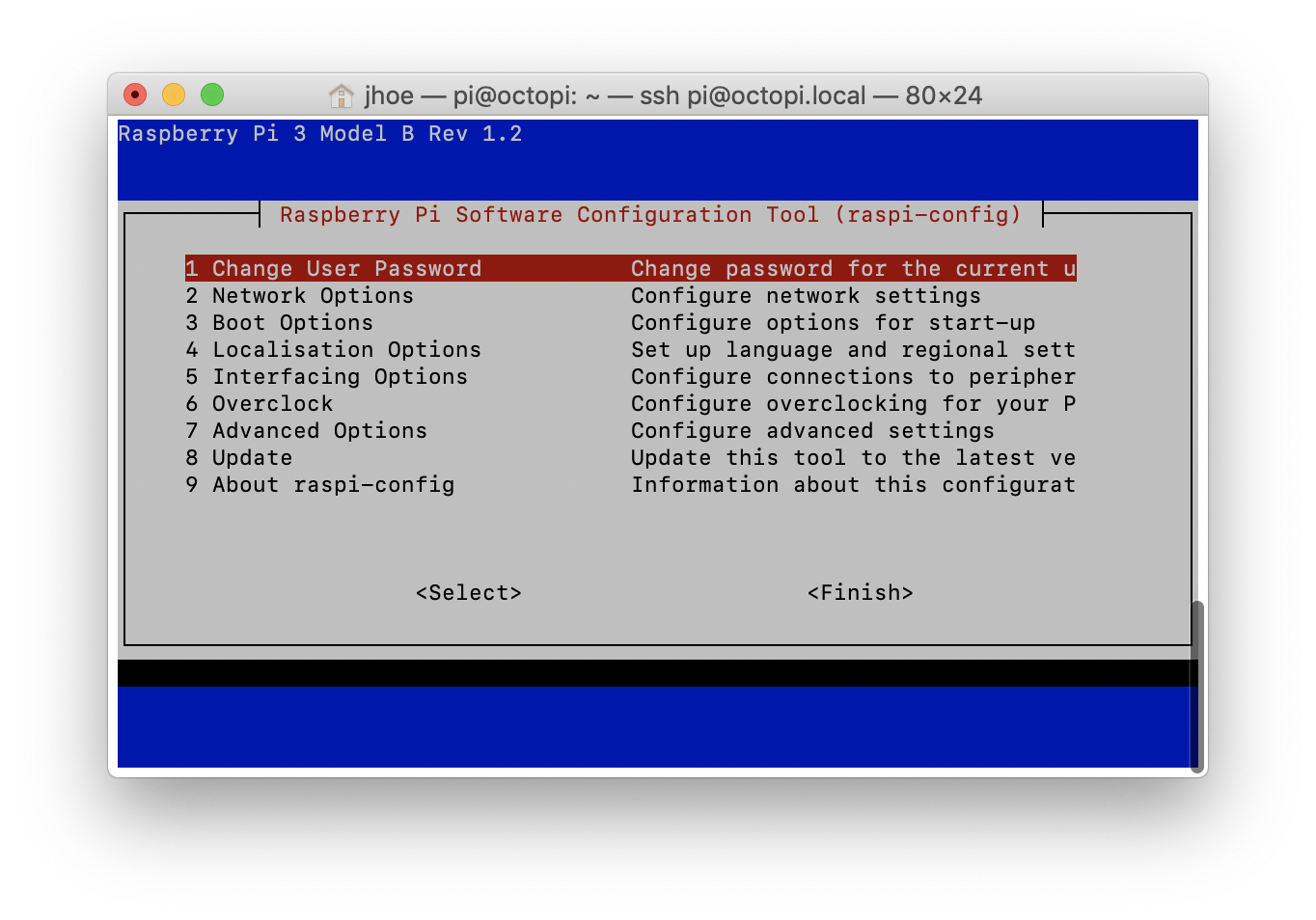Viewport: 1316px width, 920px height.
Task: Click the terminal scrollbar thumb
Action: [1197, 687]
